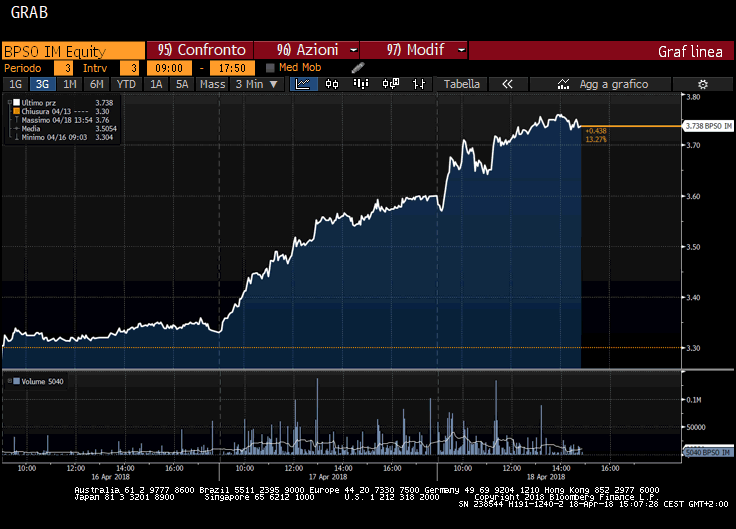Collapse the Volume legend expander

9,381
